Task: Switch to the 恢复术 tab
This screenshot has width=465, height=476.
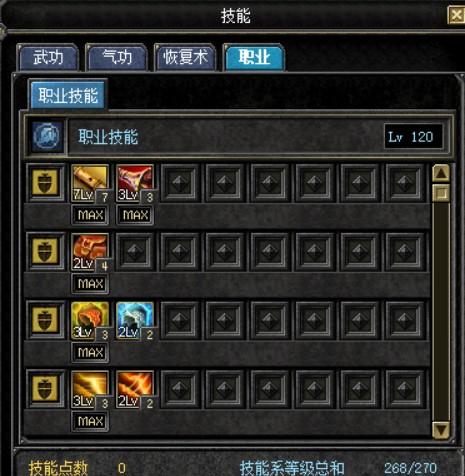Action: tap(186, 57)
